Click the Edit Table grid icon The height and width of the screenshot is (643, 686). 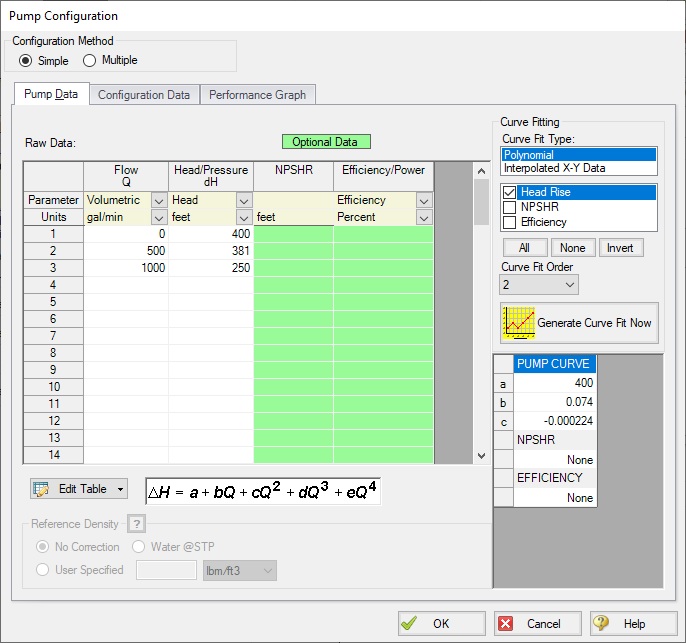pyautogui.click(x=41, y=489)
